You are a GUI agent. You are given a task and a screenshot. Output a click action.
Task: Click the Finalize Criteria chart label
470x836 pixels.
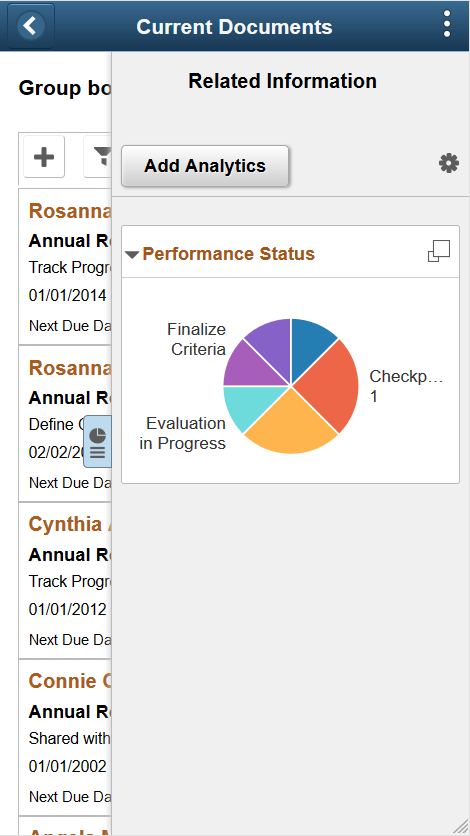click(x=197, y=339)
